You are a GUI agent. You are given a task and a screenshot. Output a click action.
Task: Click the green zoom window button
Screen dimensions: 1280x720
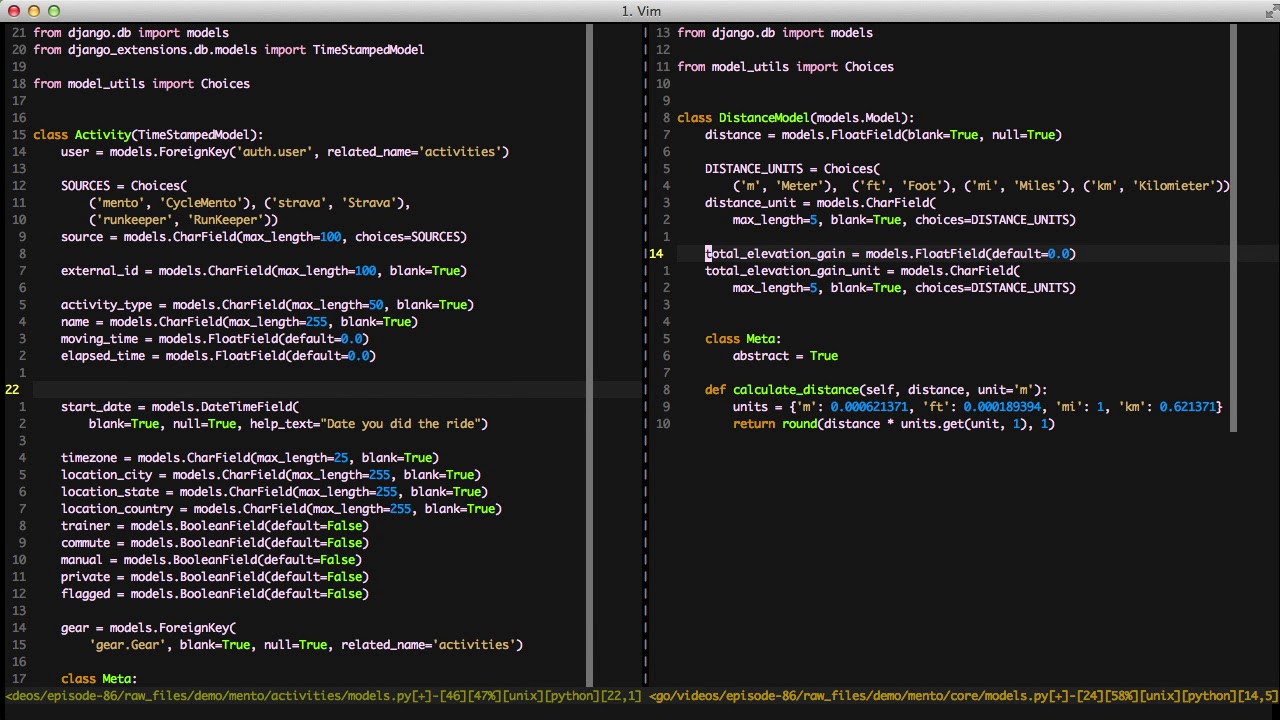click(54, 11)
